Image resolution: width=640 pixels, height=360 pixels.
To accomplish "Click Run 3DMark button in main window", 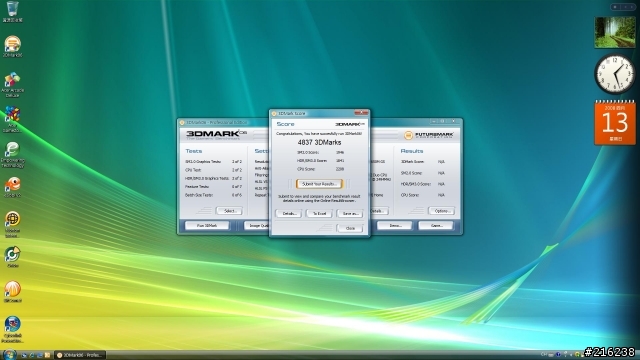I will [x=207, y=225].
